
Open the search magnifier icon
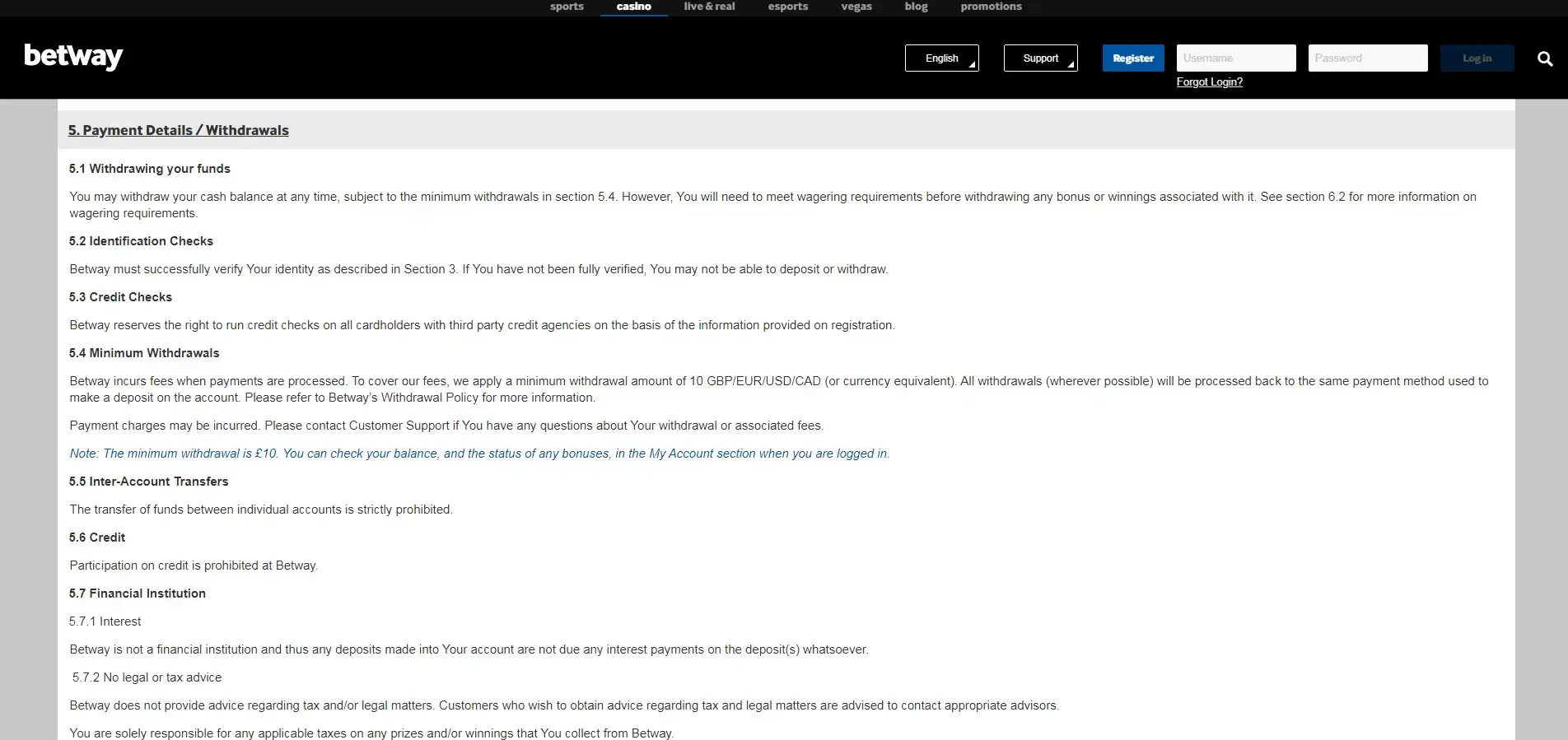coord(1545,58)
